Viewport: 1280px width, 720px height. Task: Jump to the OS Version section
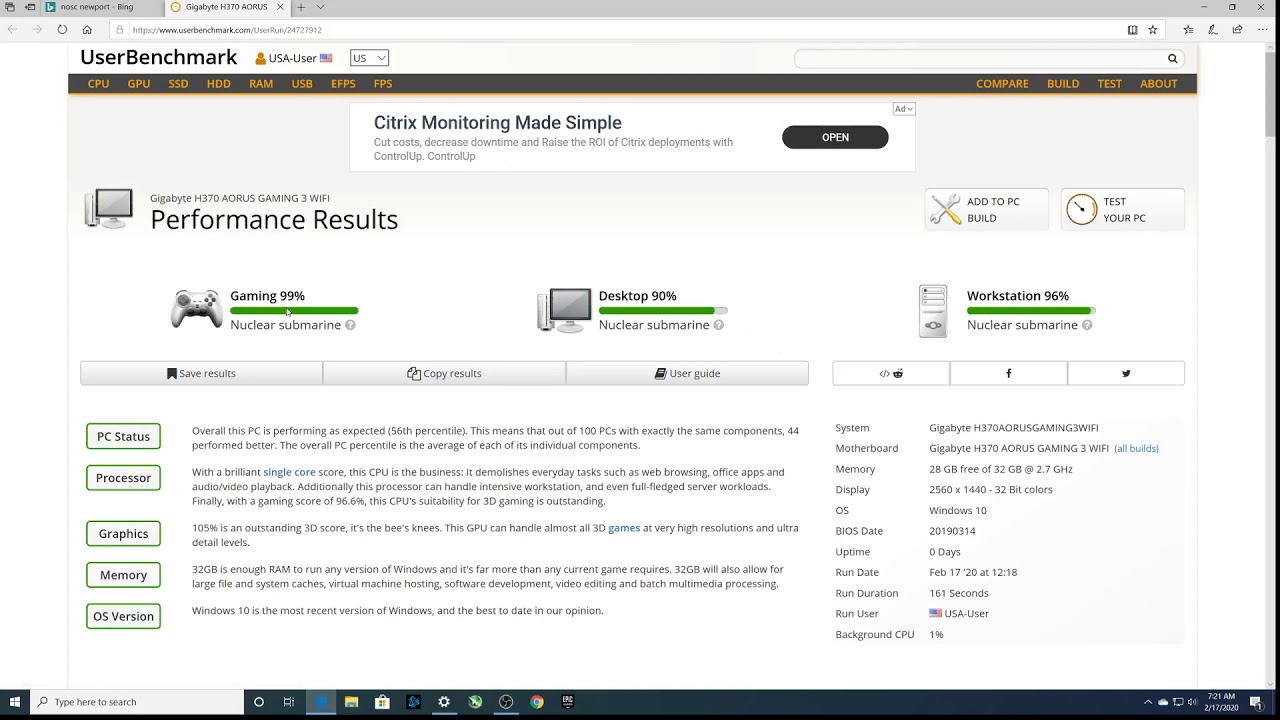pos(123,616)
